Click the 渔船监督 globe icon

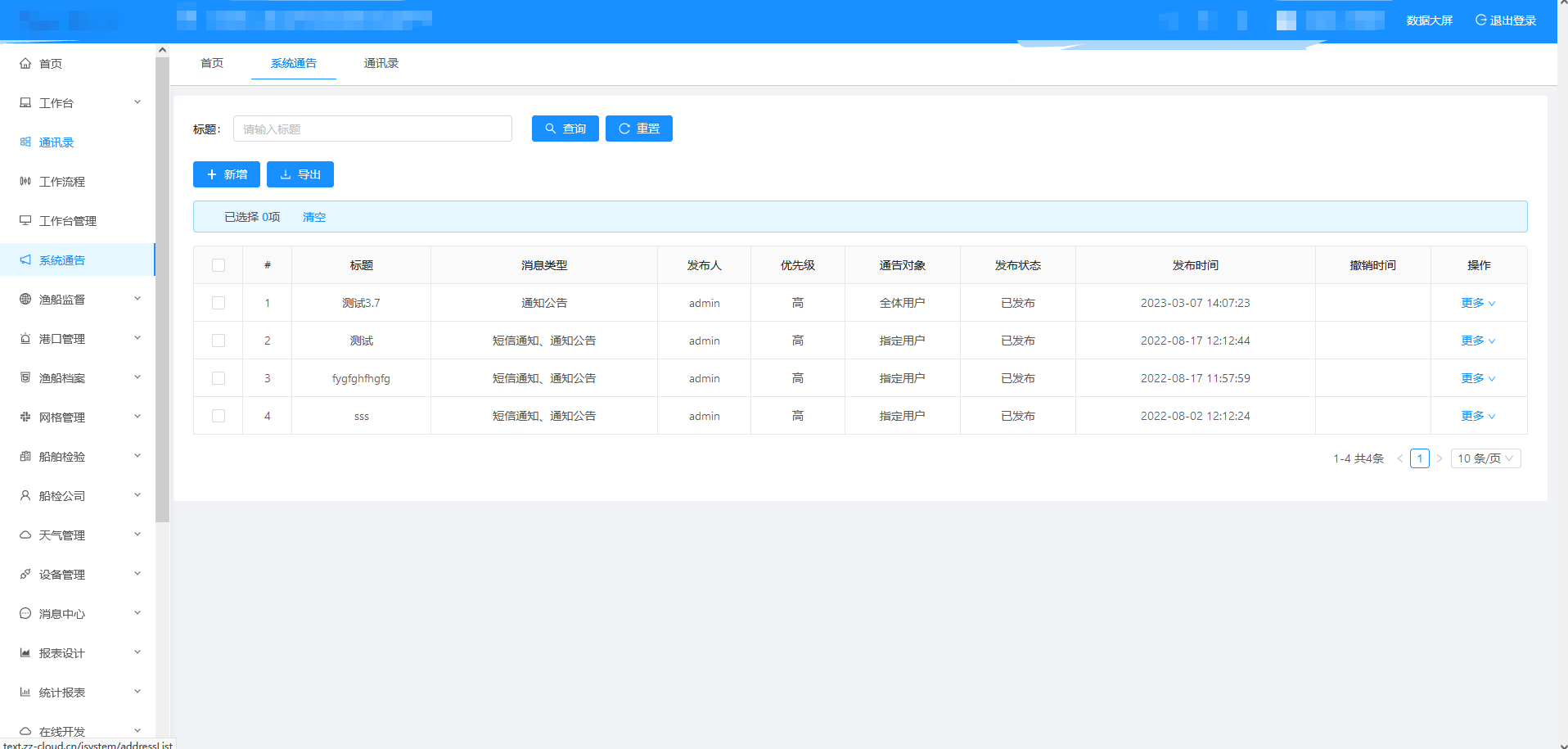(25, 299)
